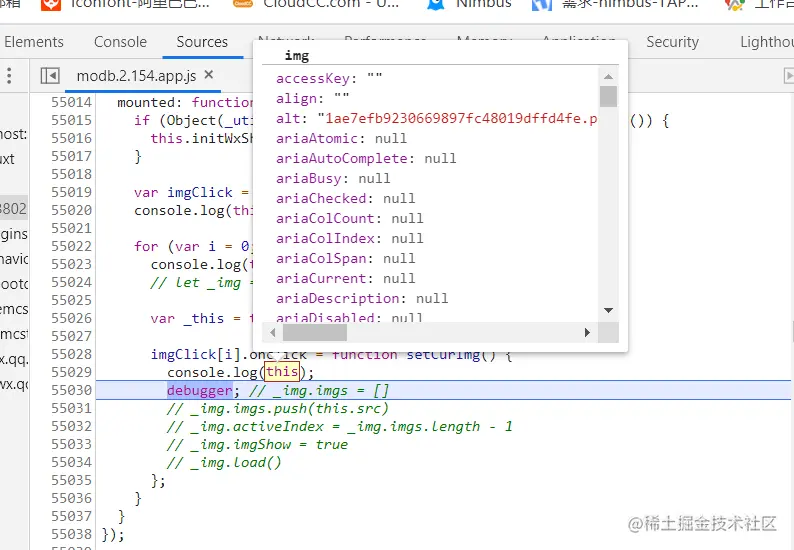
Task: Open the CloudCC.com browser bookmark
Action: pyautogui.click(x=316, y=5)
